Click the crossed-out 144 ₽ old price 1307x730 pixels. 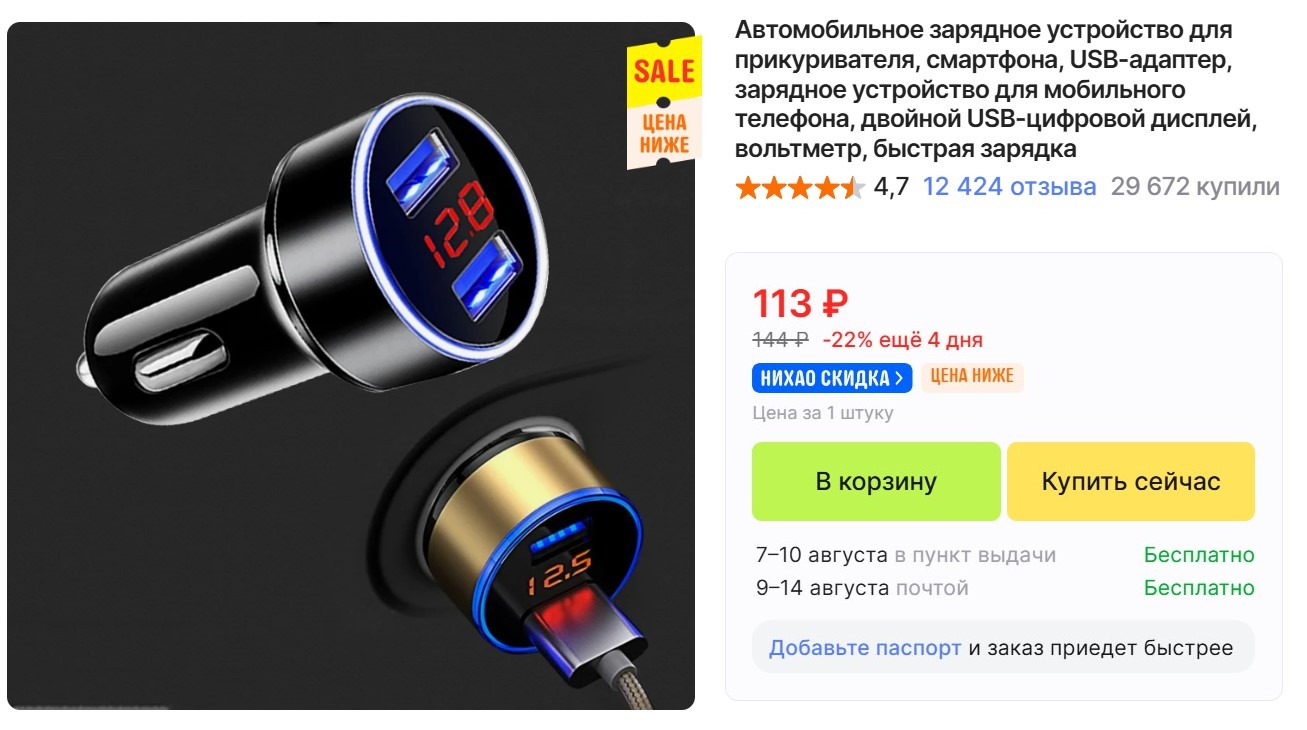[x=780, y=340]
